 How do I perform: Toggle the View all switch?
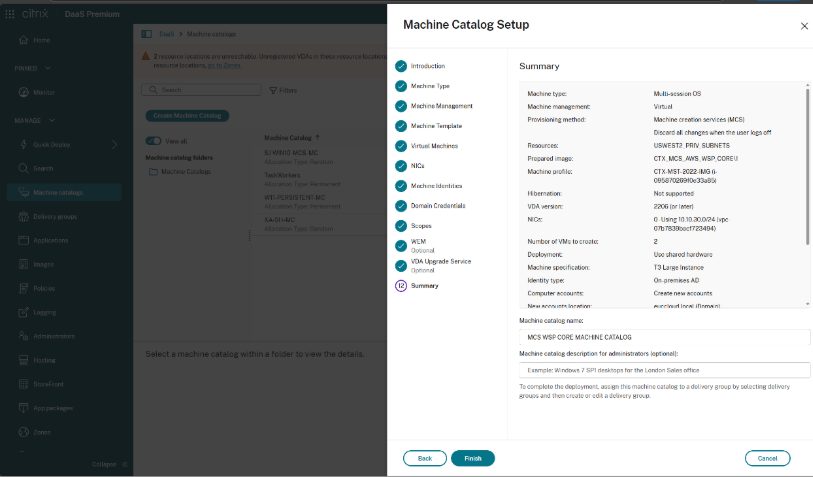pos(153,141)
